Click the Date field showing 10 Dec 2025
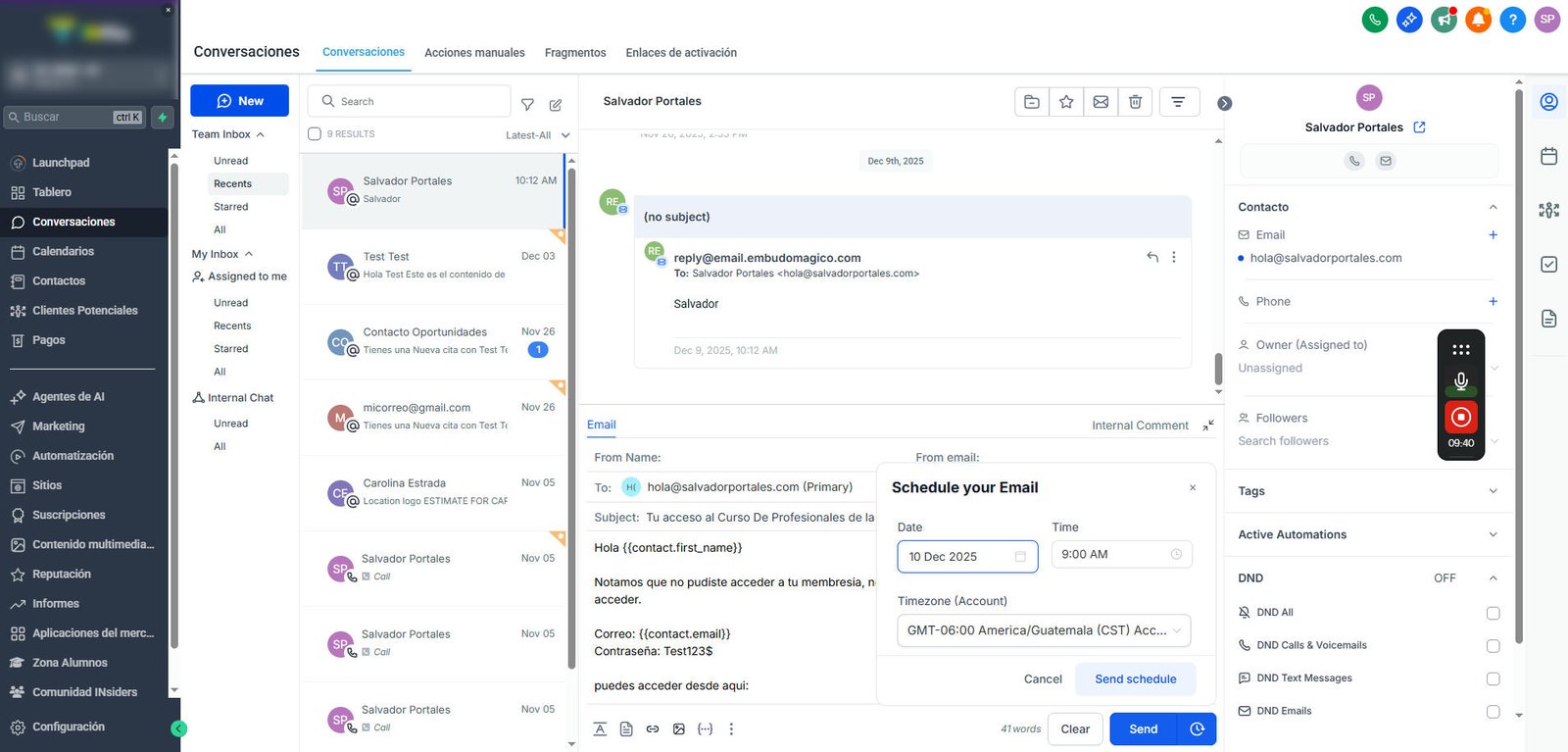This screenshot has height=752, width=1568. (x=967, y=557)
